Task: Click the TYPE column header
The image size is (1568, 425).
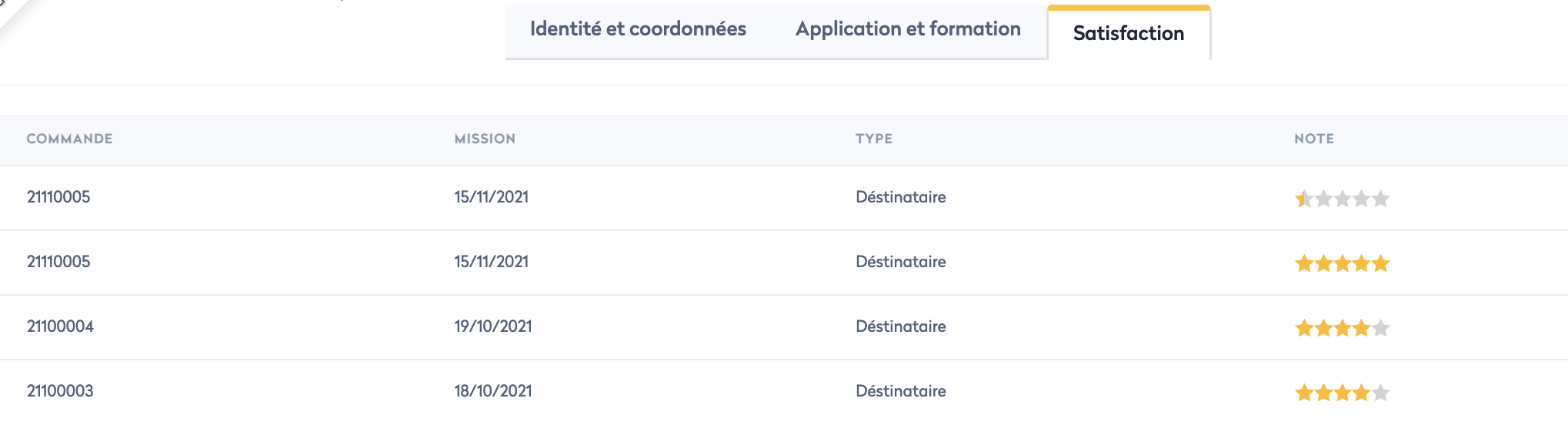Action: 874,139
